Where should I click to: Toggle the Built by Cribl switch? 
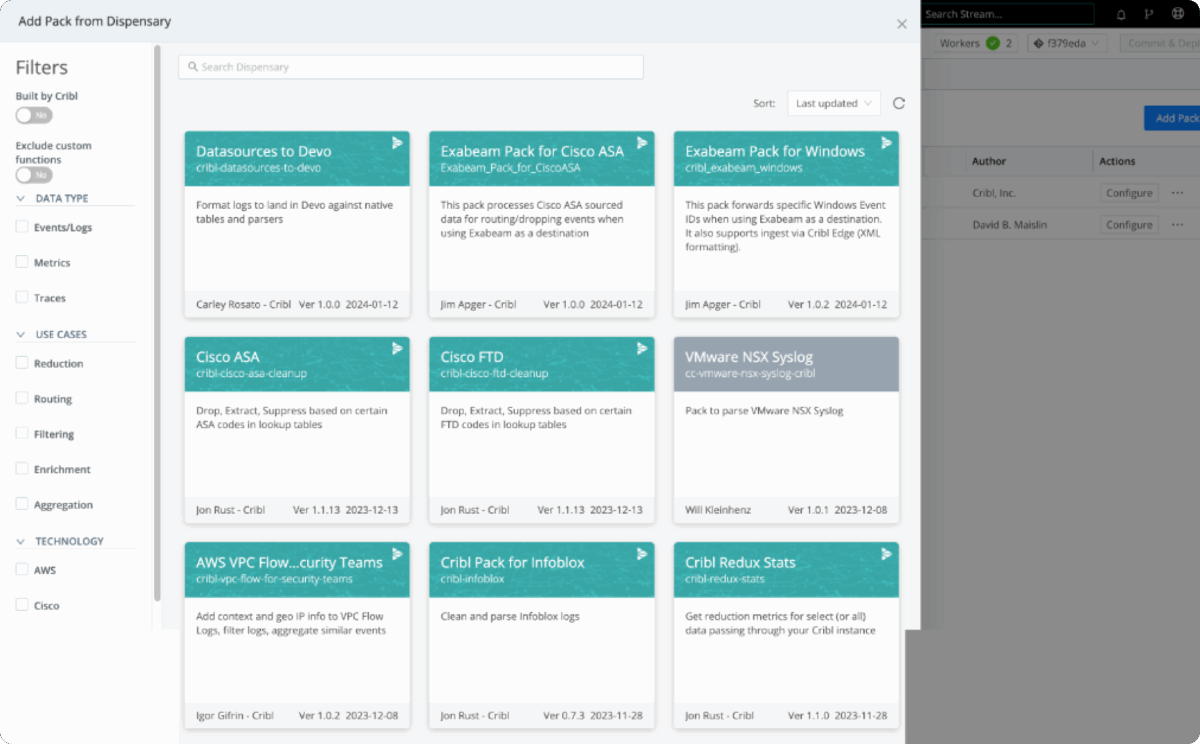(x=34, y=115)
